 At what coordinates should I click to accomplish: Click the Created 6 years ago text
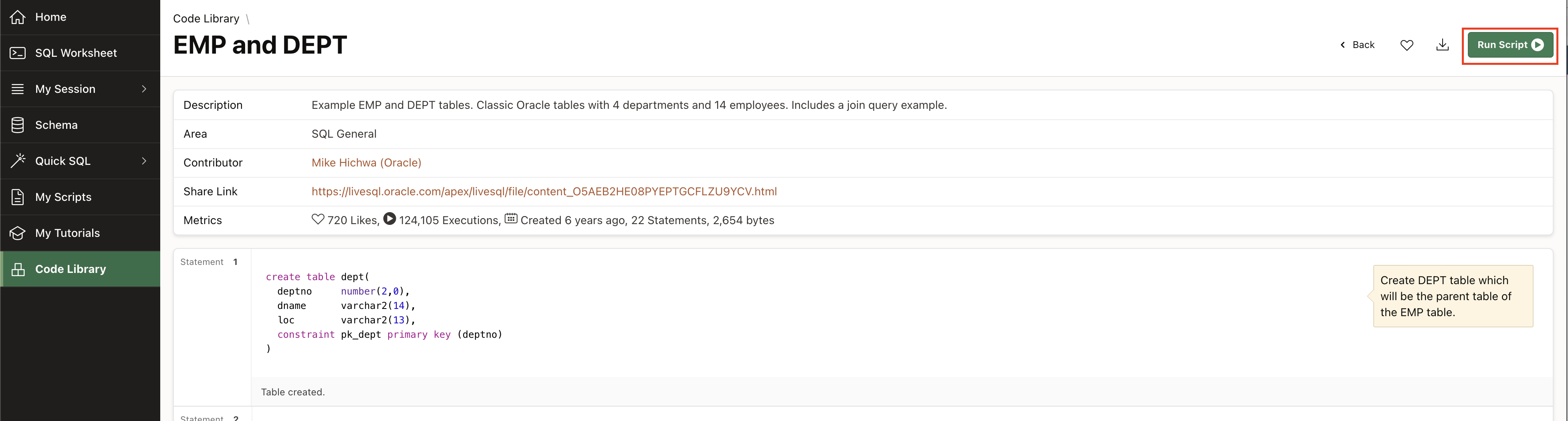point(573,220)
